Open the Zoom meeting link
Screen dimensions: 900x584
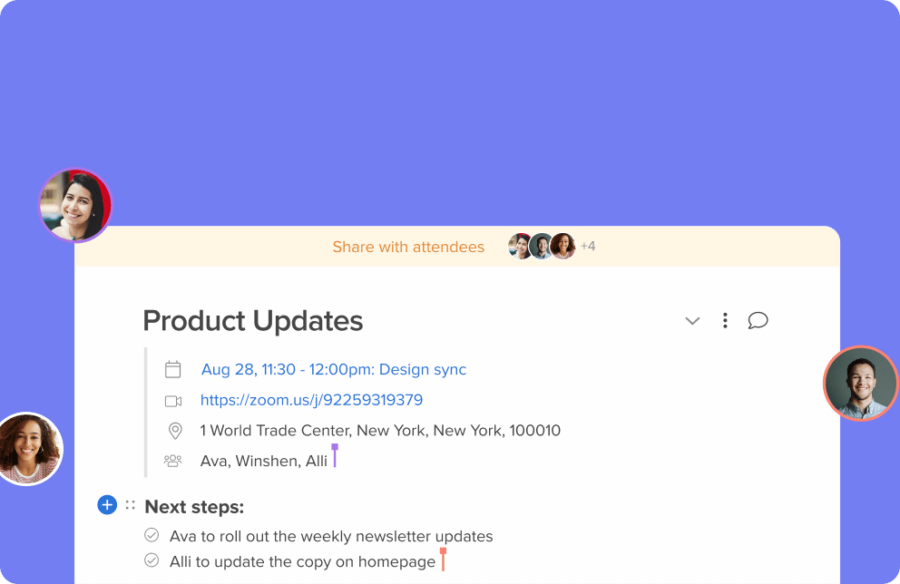(311, 400)
